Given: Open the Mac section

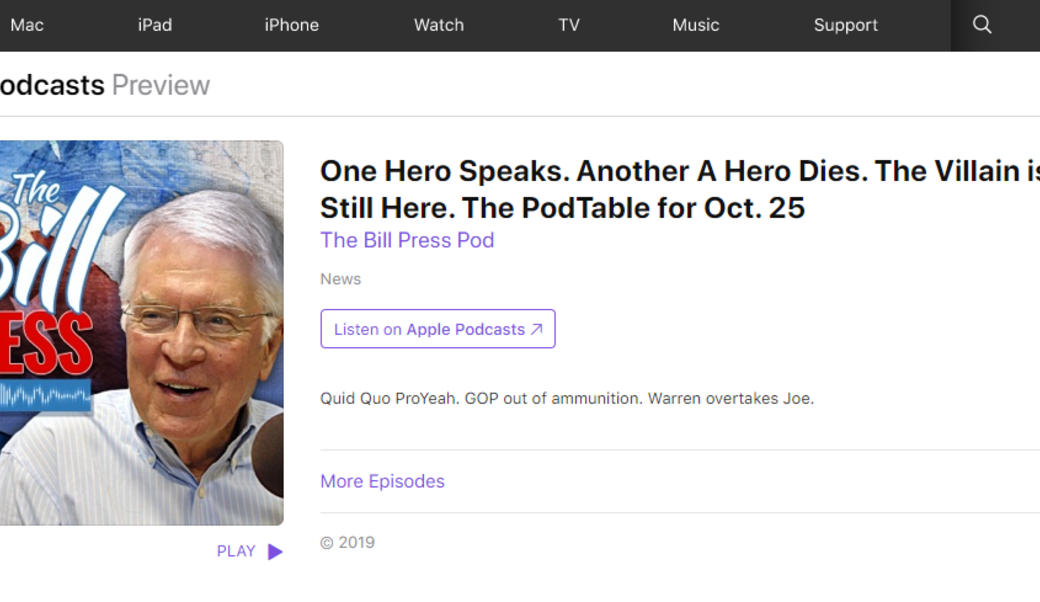Looking at the screenshot, I should point(26,25).
